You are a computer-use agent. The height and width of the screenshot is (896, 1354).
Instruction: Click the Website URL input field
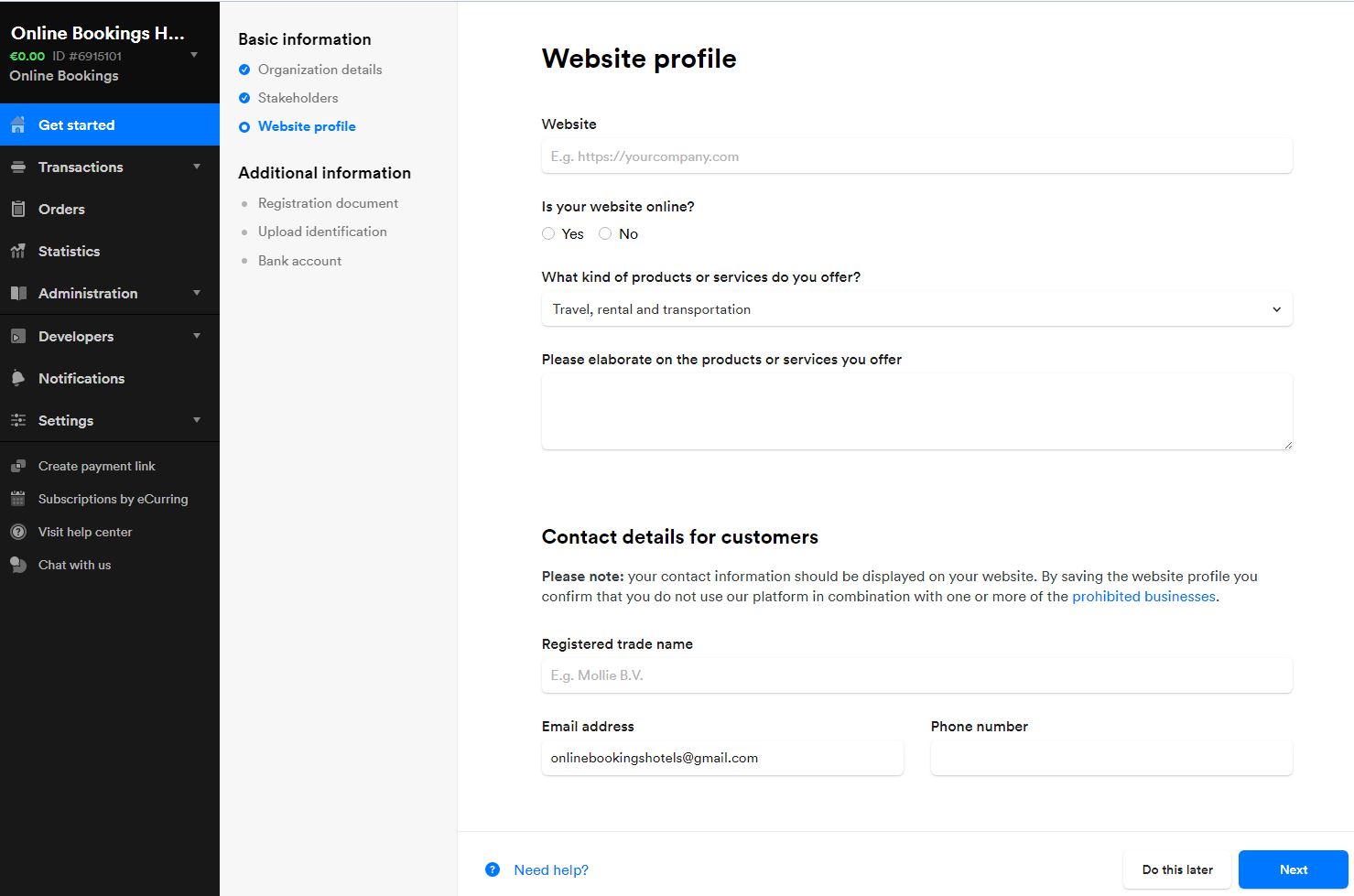click(x=916, y=157)
